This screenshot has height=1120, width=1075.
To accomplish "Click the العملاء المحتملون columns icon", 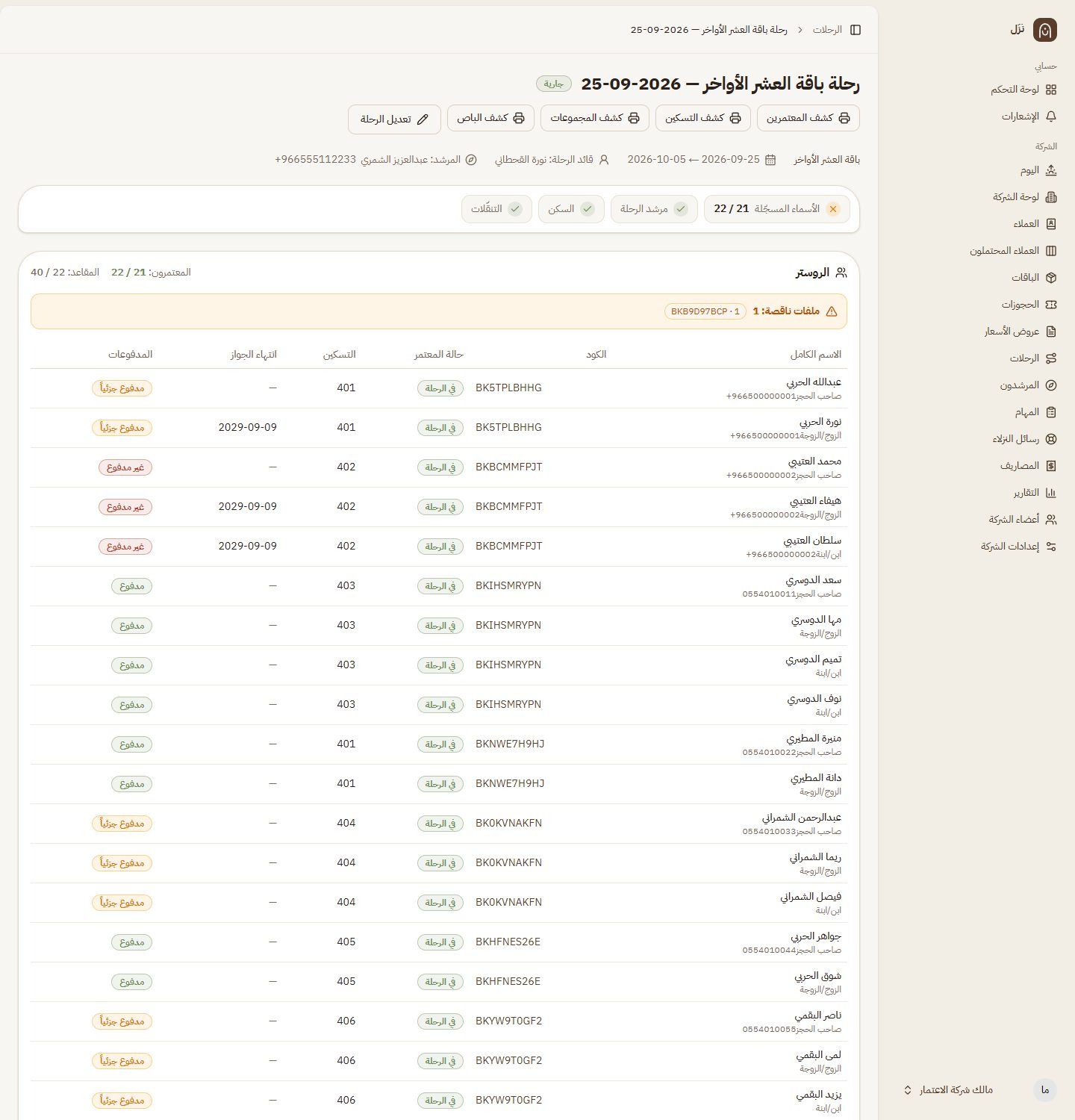I will (1051, 251).
